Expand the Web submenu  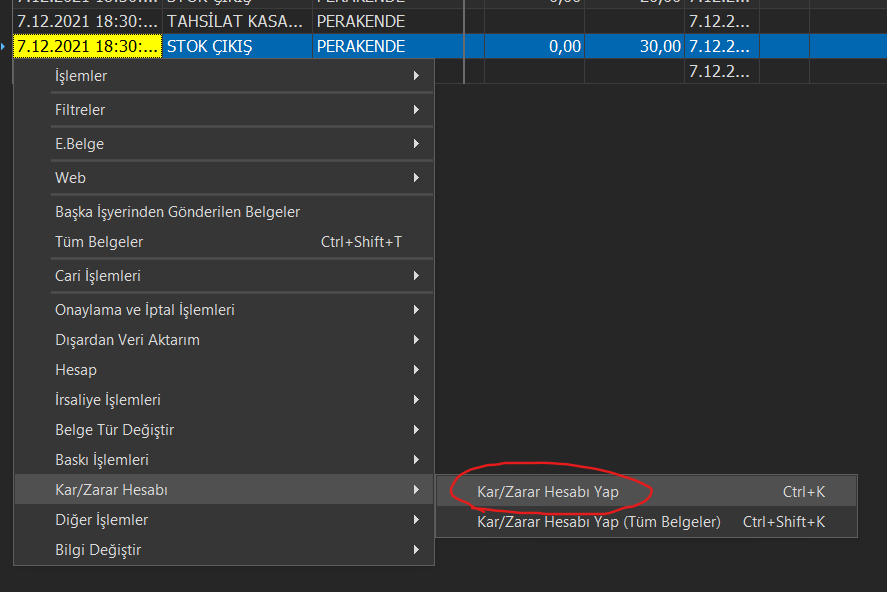(x=70, y=178)
